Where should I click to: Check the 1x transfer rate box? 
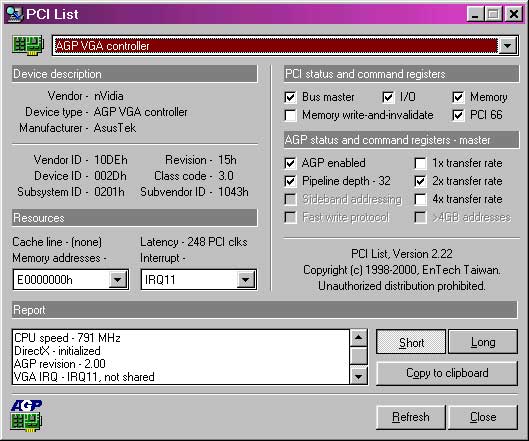[x=420, y=163]
